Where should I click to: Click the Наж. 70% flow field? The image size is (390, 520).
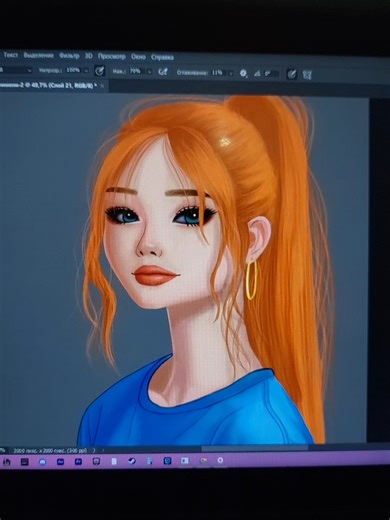[x=135, y=71]
